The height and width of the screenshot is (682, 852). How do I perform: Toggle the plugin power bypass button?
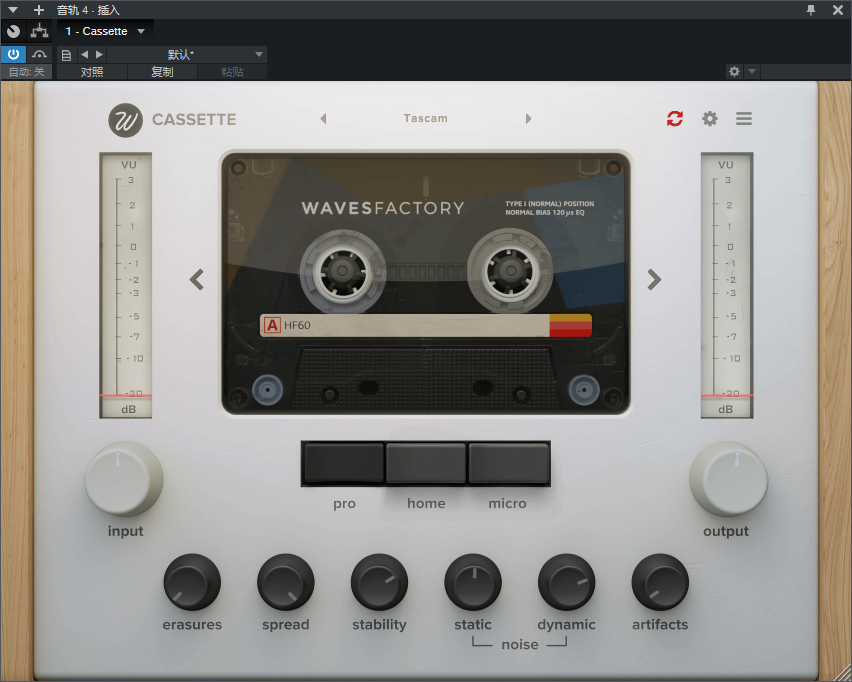click(14, 54)
